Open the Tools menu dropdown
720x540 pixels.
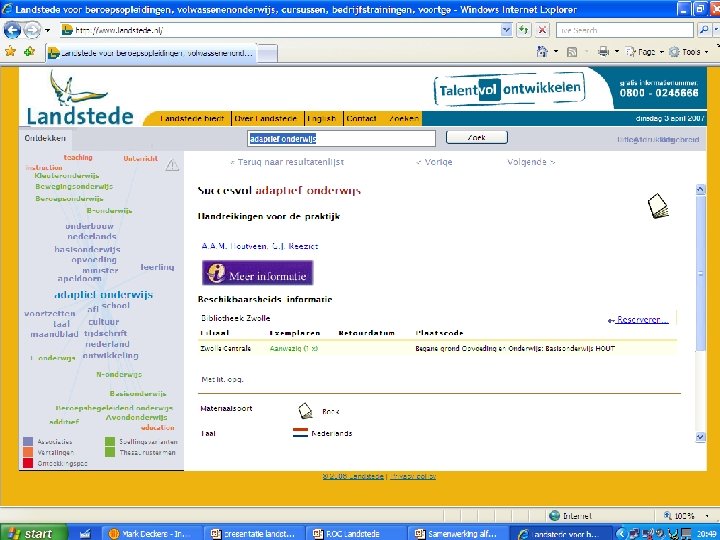689,51
